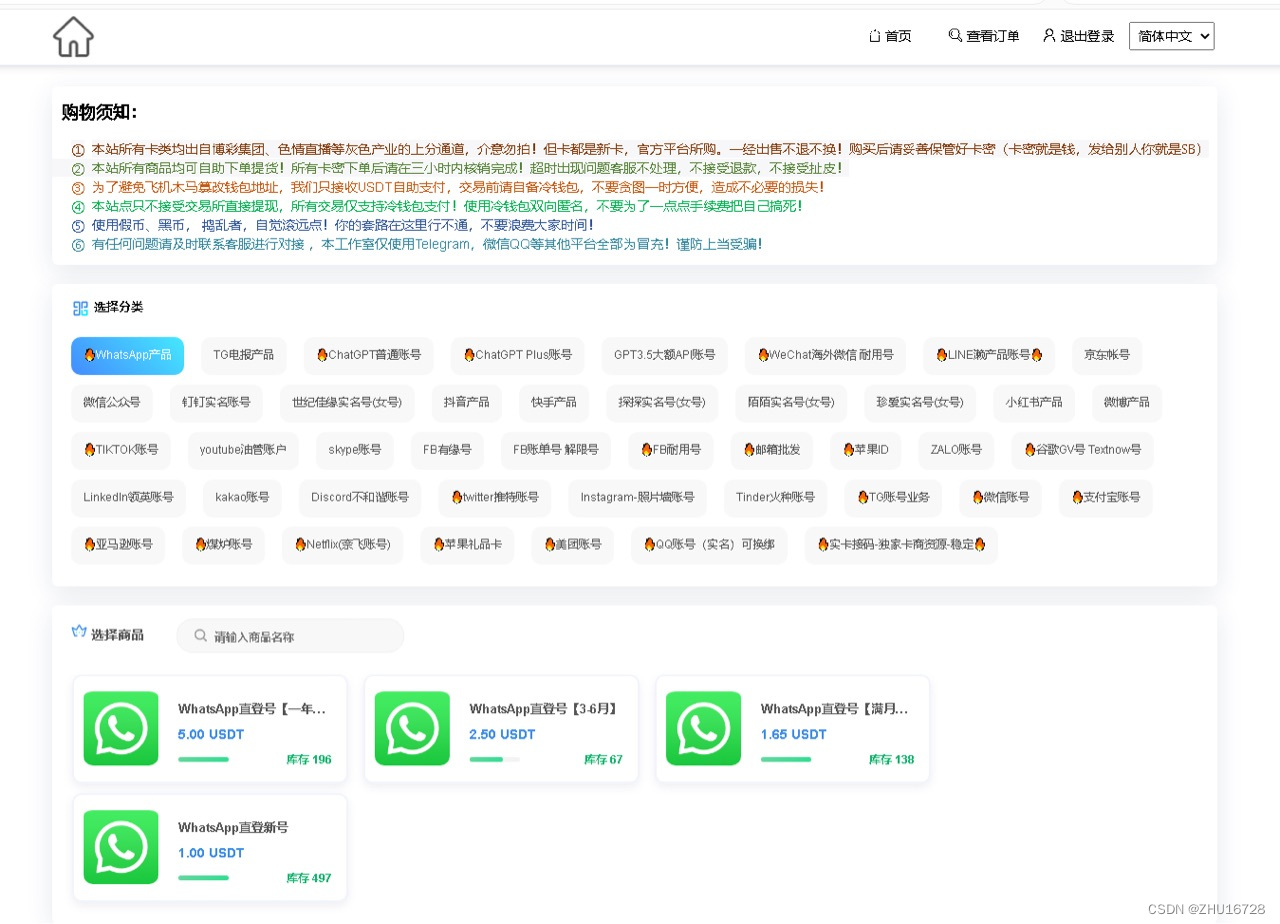Select the WhatsApp产品 category
This screenshot has width=1280, height=924.
pyautogui.click(x=127, y=355)
